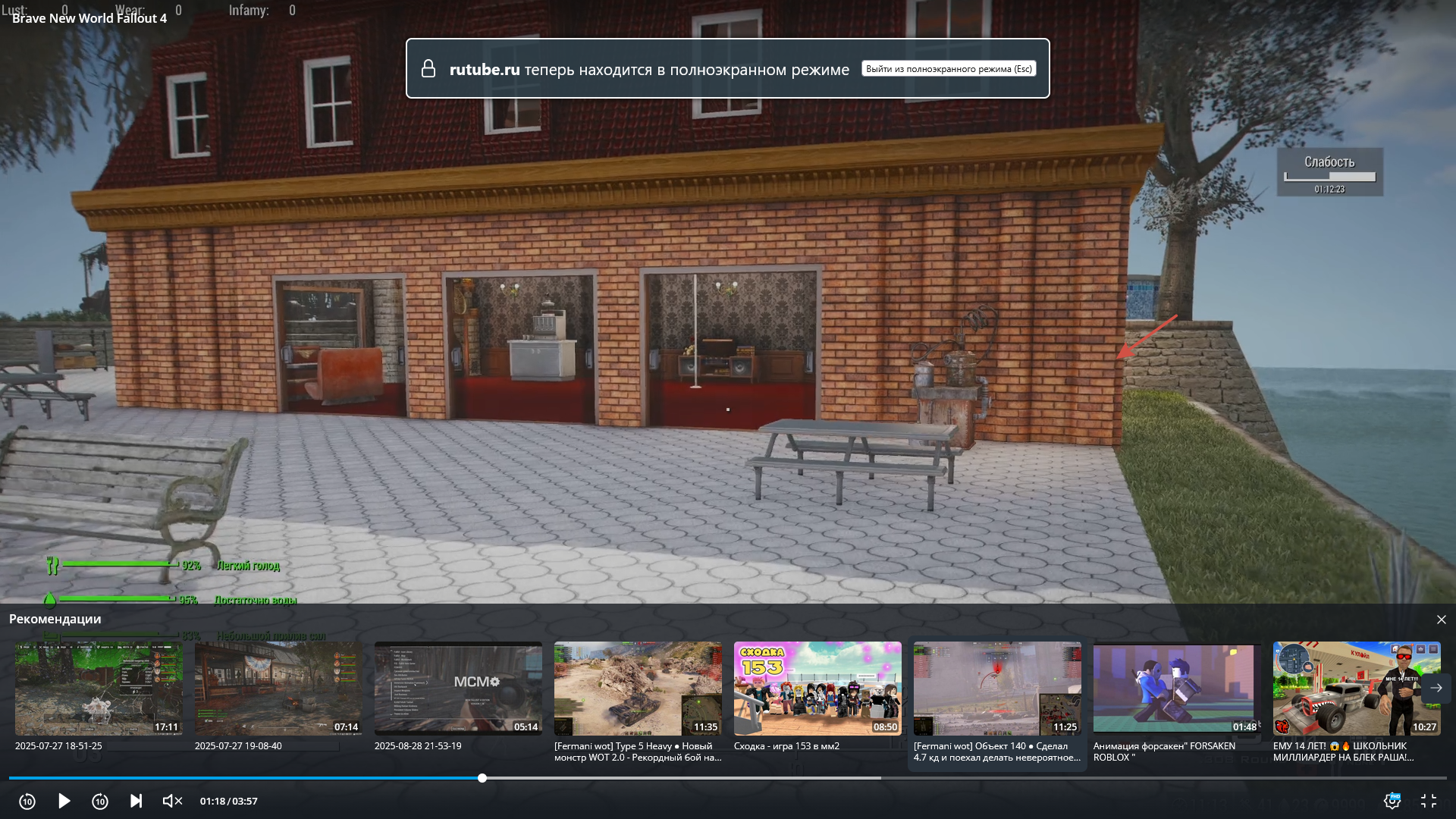Open the 07:14 video thumbnail
Image resolution: width=1456 pixels, height=819 pixels.
[278, 689]
